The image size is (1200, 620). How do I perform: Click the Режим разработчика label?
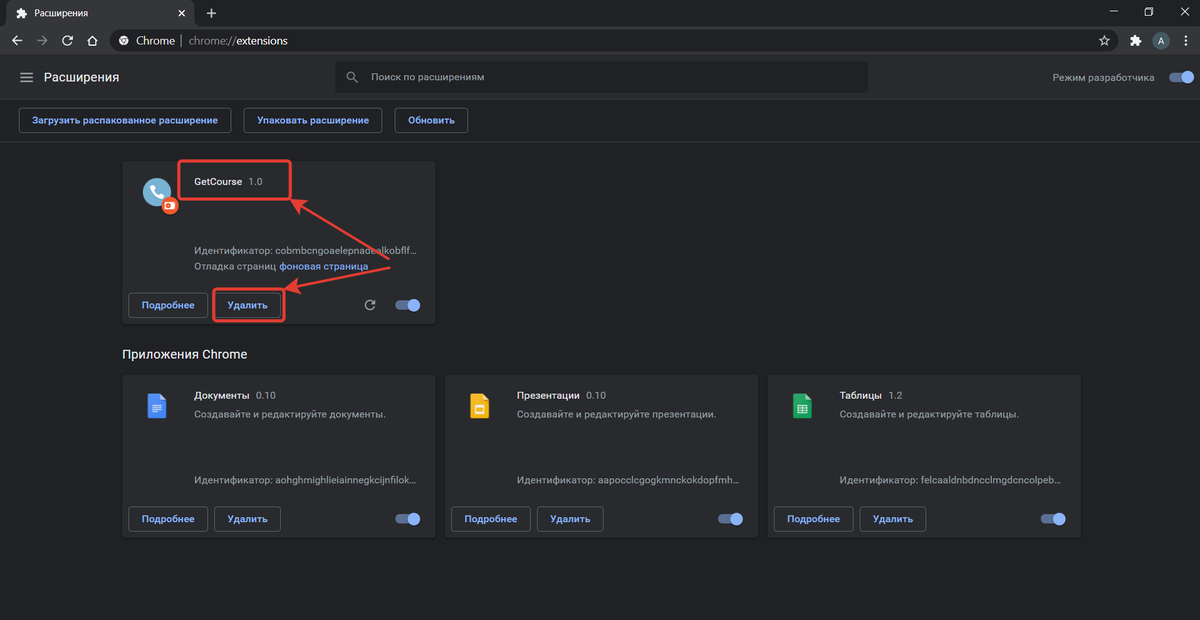(1103, 77)
